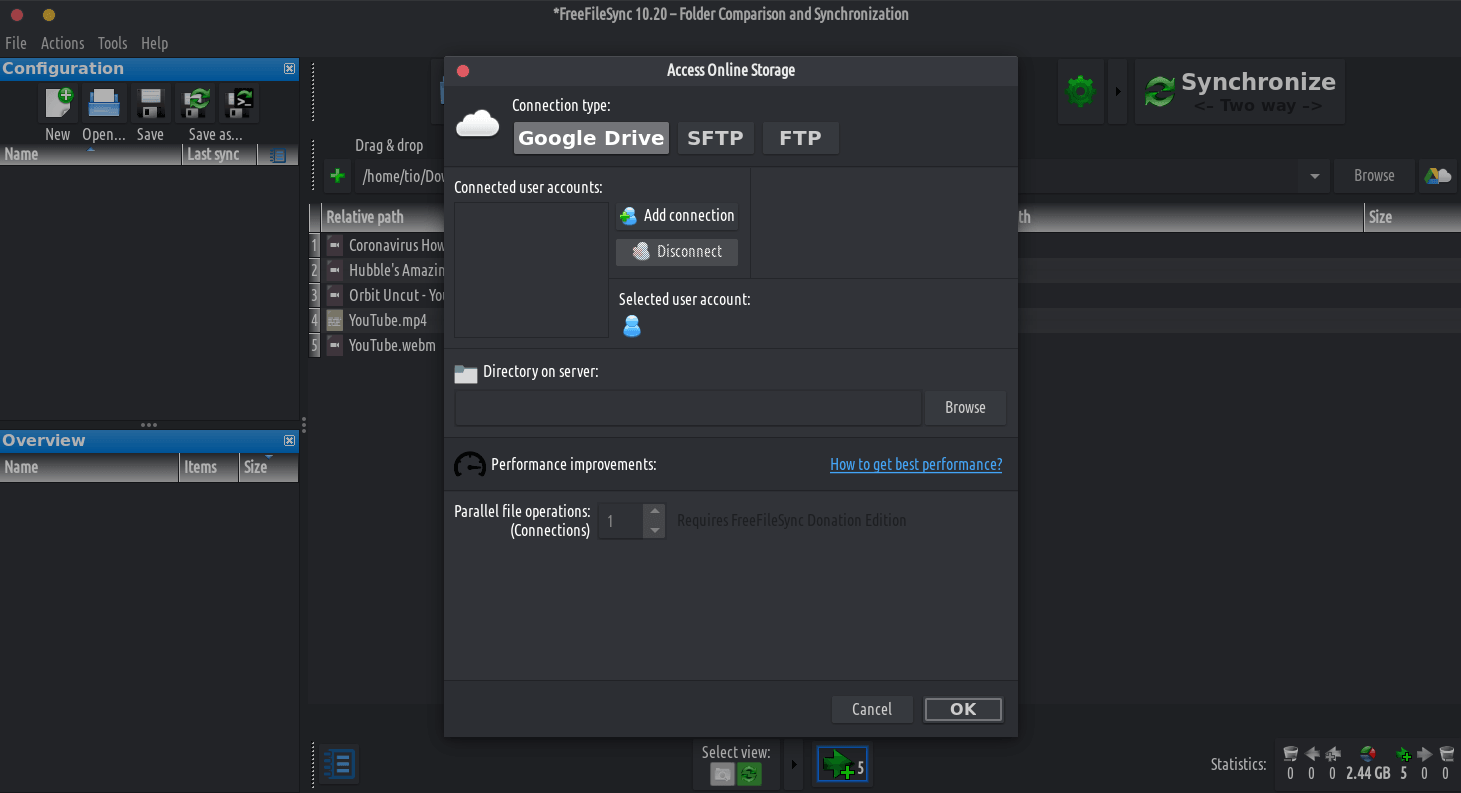Open the Tools menu
Viewport: 1461px width, 793px height.
pos(112,43)
